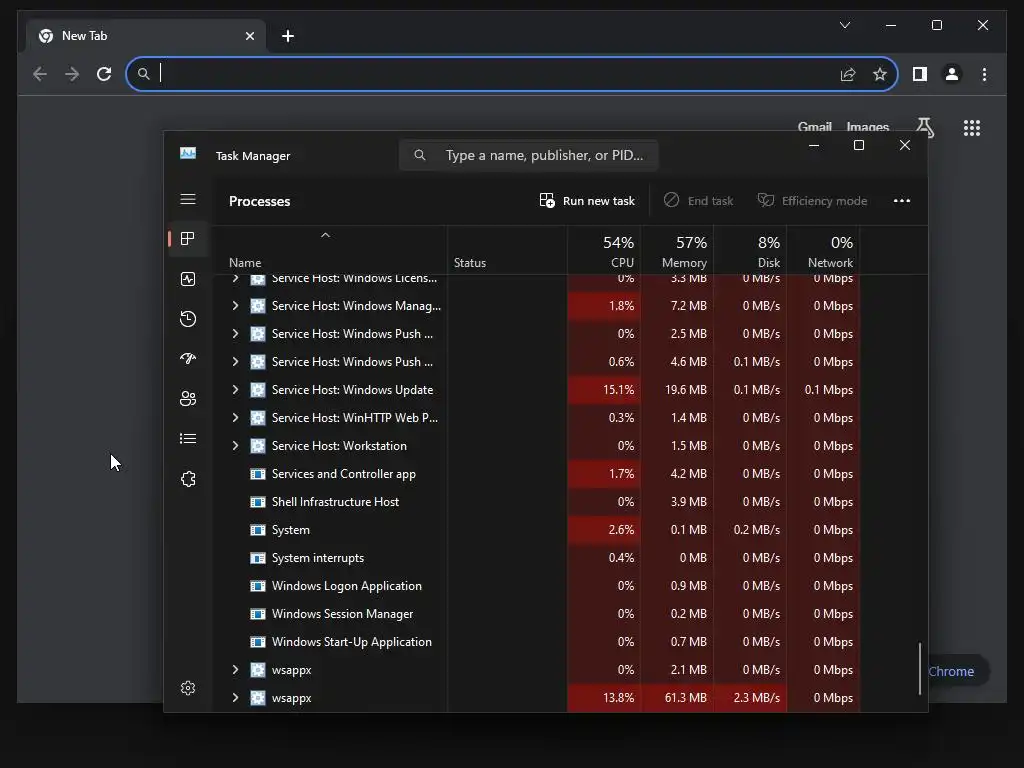Expand the wsappx row using 2.1 MB

235,670
